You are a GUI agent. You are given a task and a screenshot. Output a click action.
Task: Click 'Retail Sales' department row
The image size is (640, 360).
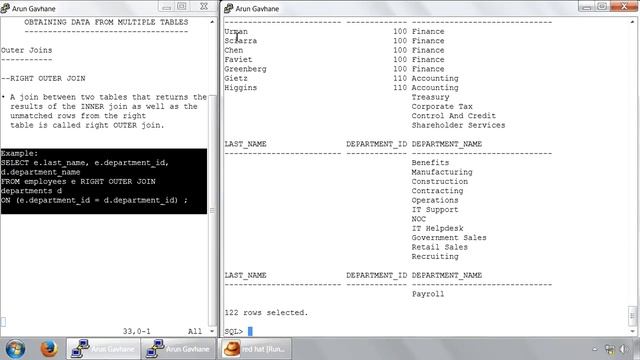(x=440, y=247)
